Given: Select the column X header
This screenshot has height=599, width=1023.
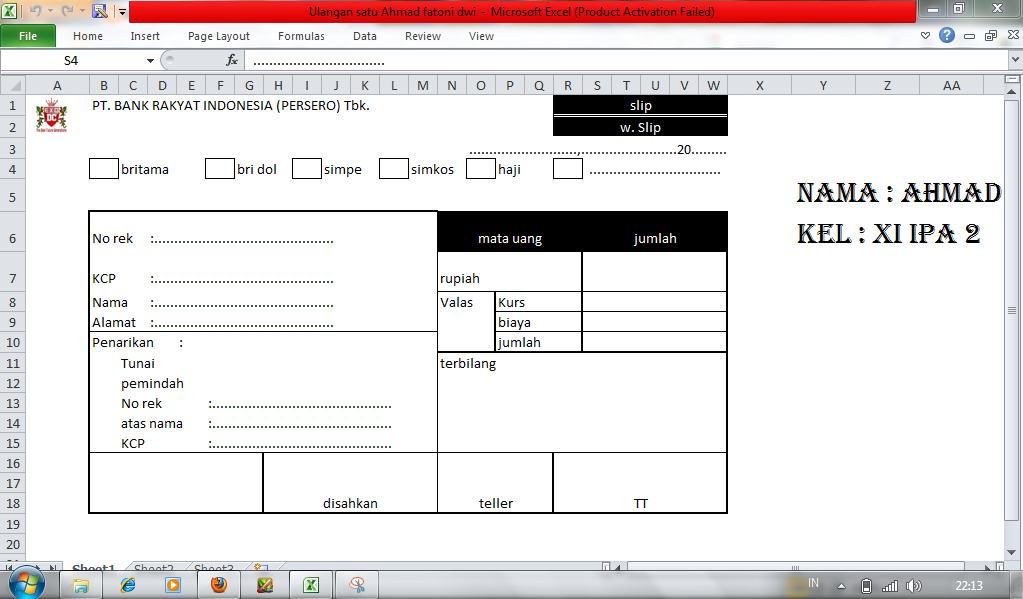Looking at the screenshot, I should pos(759,85).
